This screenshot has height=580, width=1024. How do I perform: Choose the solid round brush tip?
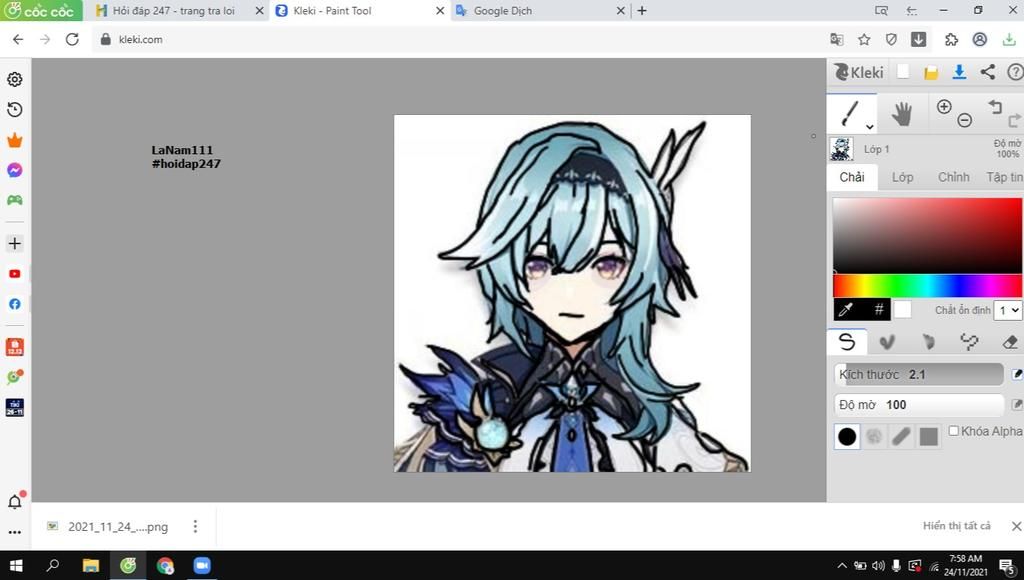pos(847,436)
